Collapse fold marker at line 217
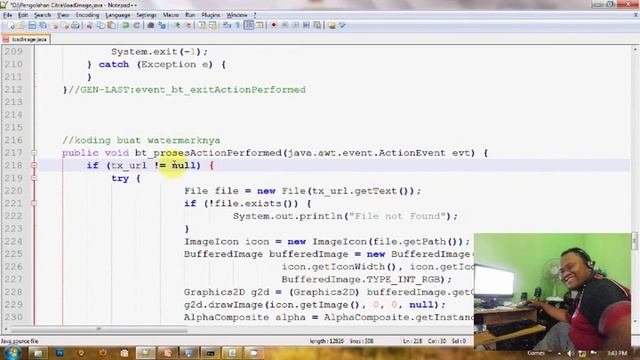This screenshot has height=360, width=640. 34,153
